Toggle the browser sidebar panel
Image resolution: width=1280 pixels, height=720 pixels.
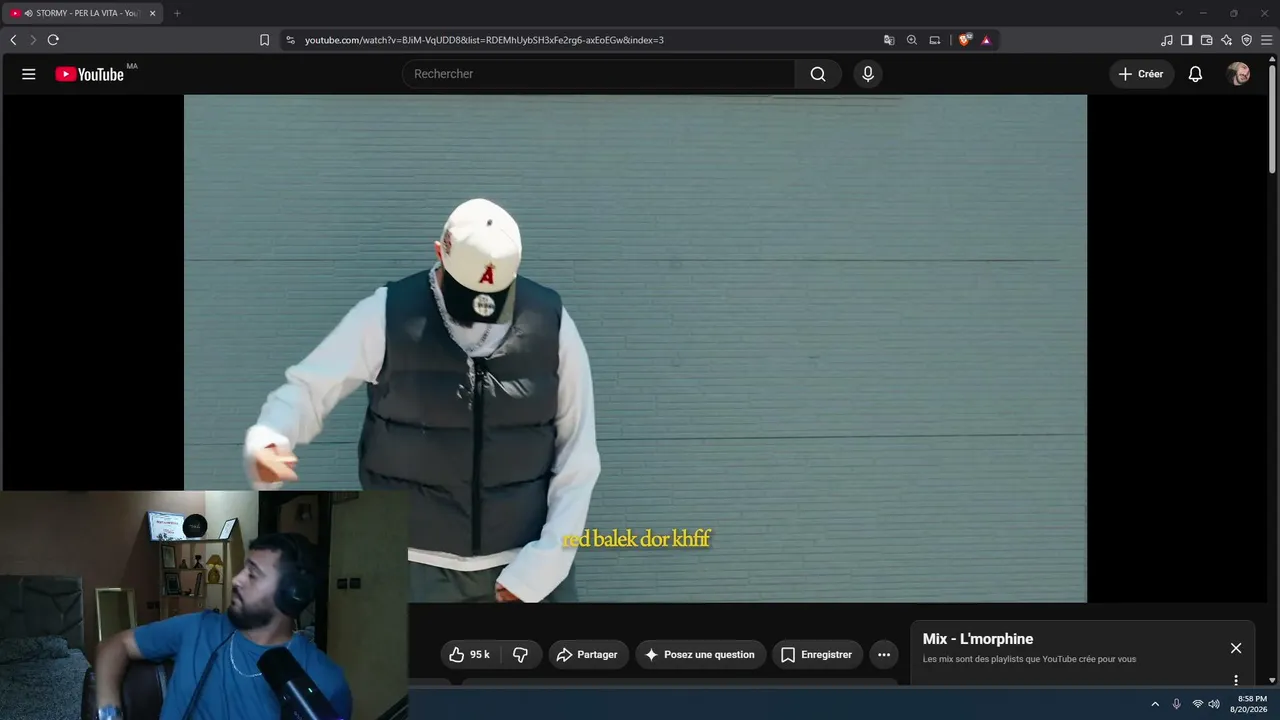[1186, 40]
